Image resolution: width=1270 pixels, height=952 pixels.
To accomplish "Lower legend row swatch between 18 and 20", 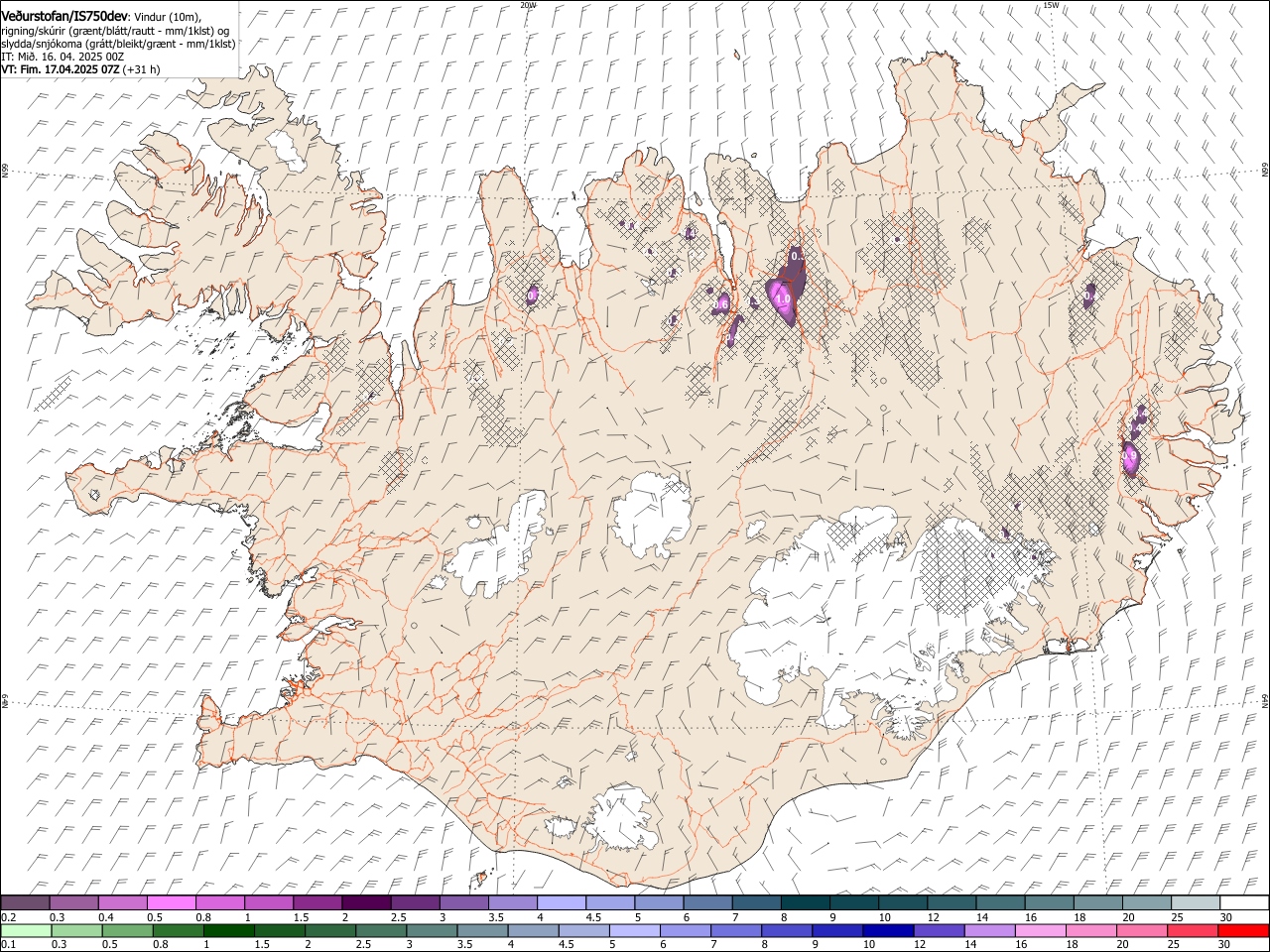I will tap(1091, 930).
